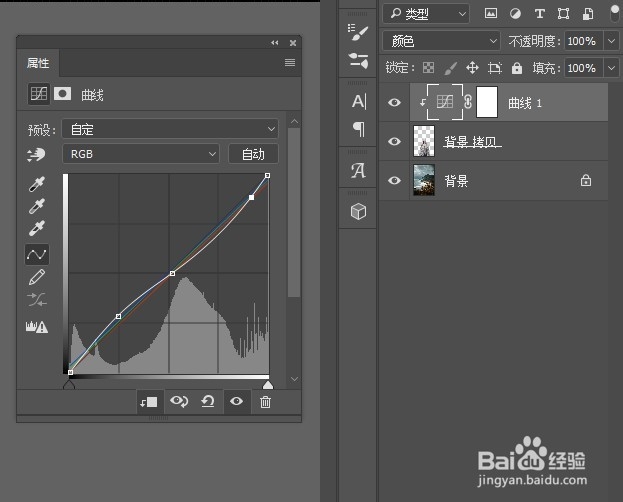This screenshot has width=623, height=502.
Task: Open the fill slider dropdown arrow
Action: (x=611, y=68)
